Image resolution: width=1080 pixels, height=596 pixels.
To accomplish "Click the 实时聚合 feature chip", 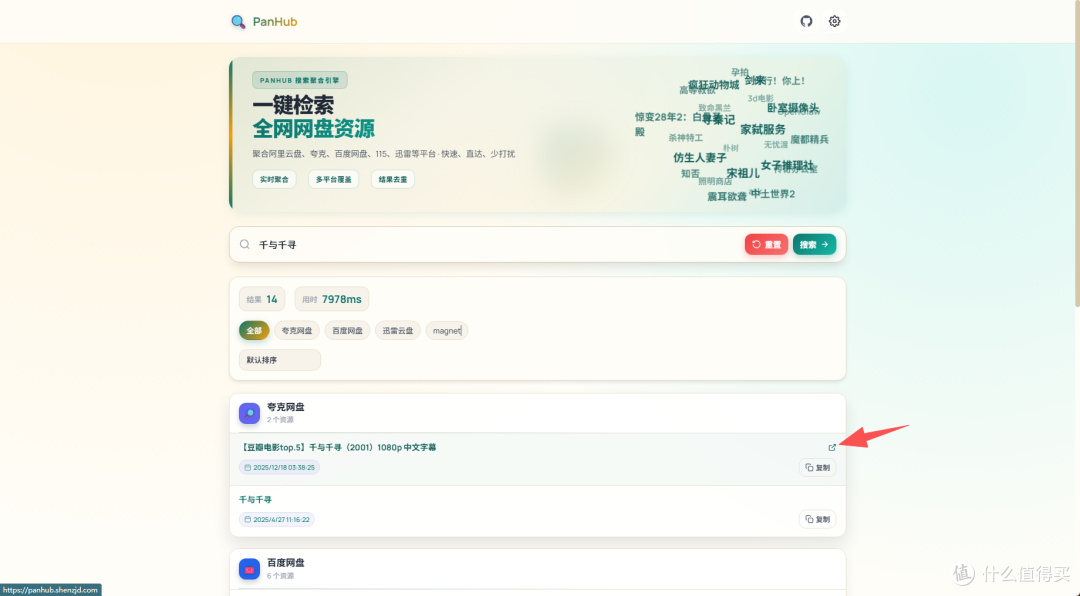I will point(274,179).
